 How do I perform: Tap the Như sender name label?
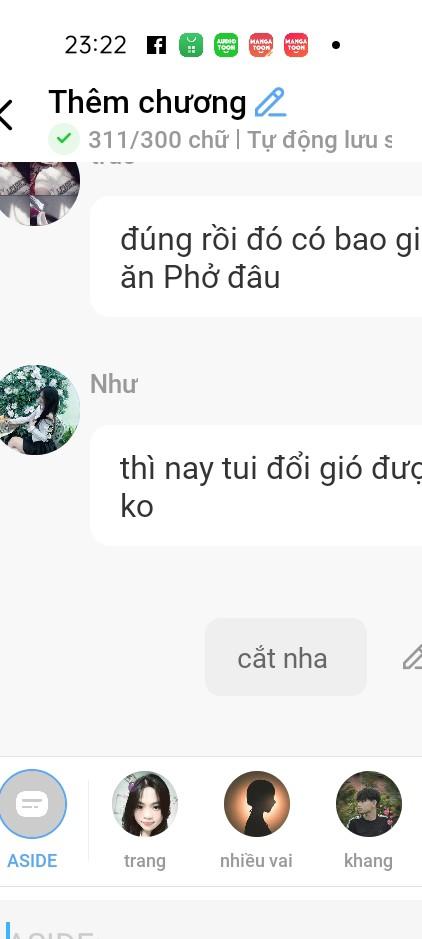[114, 384]
